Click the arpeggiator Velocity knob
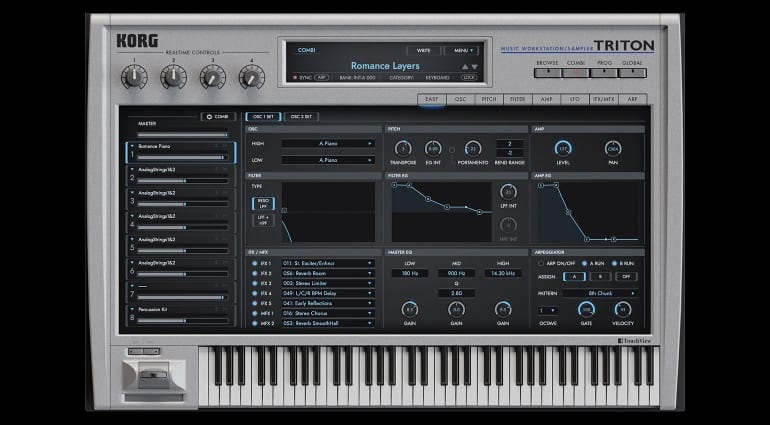Image resolution: width=770 pixels, height=425 pixels. (x=623, y=309)
